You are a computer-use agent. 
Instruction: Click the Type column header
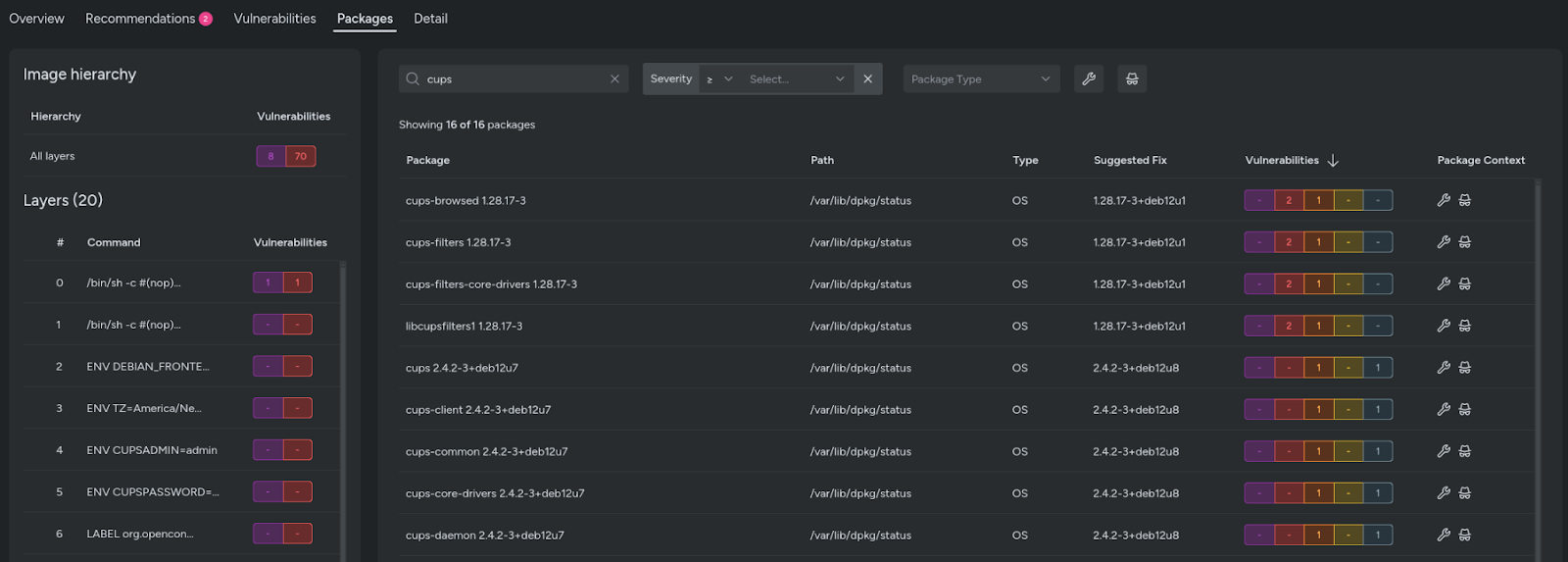pyautogui.click(x=1025, y=160)
